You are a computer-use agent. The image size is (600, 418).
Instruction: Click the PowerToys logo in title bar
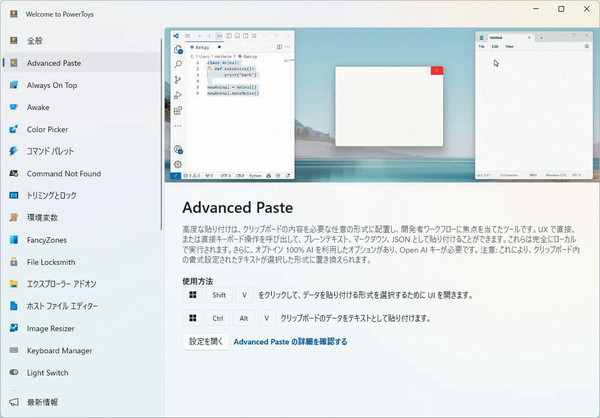pos(14,14)
